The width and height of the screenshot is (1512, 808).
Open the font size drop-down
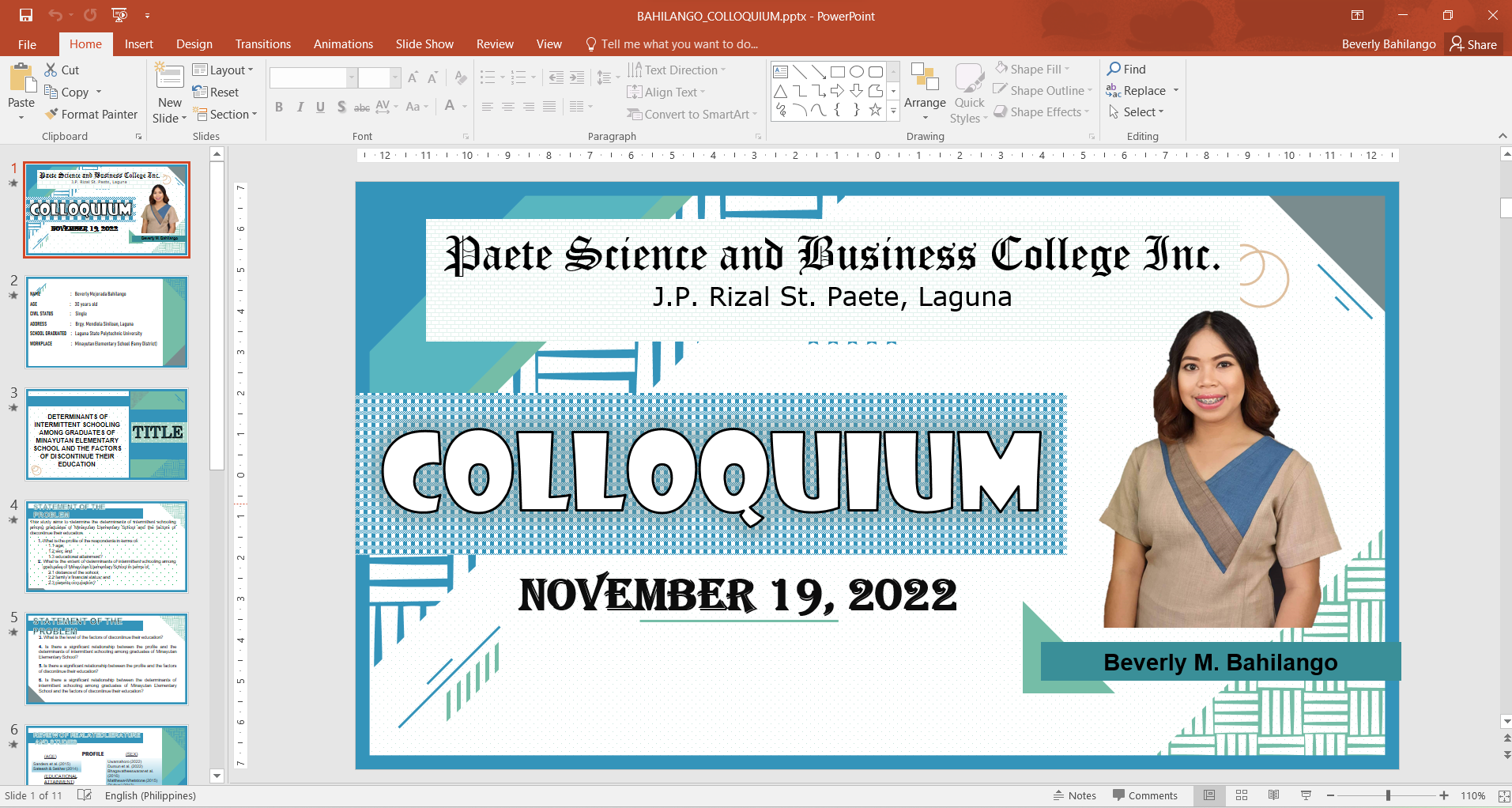[x=395, y=77]
